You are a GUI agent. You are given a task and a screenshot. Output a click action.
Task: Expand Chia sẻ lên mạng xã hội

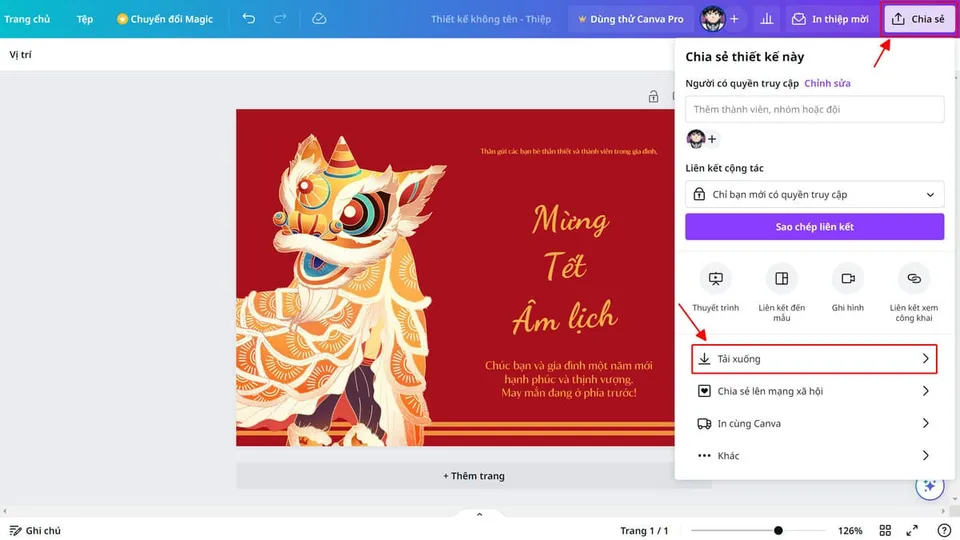(814, 391)
